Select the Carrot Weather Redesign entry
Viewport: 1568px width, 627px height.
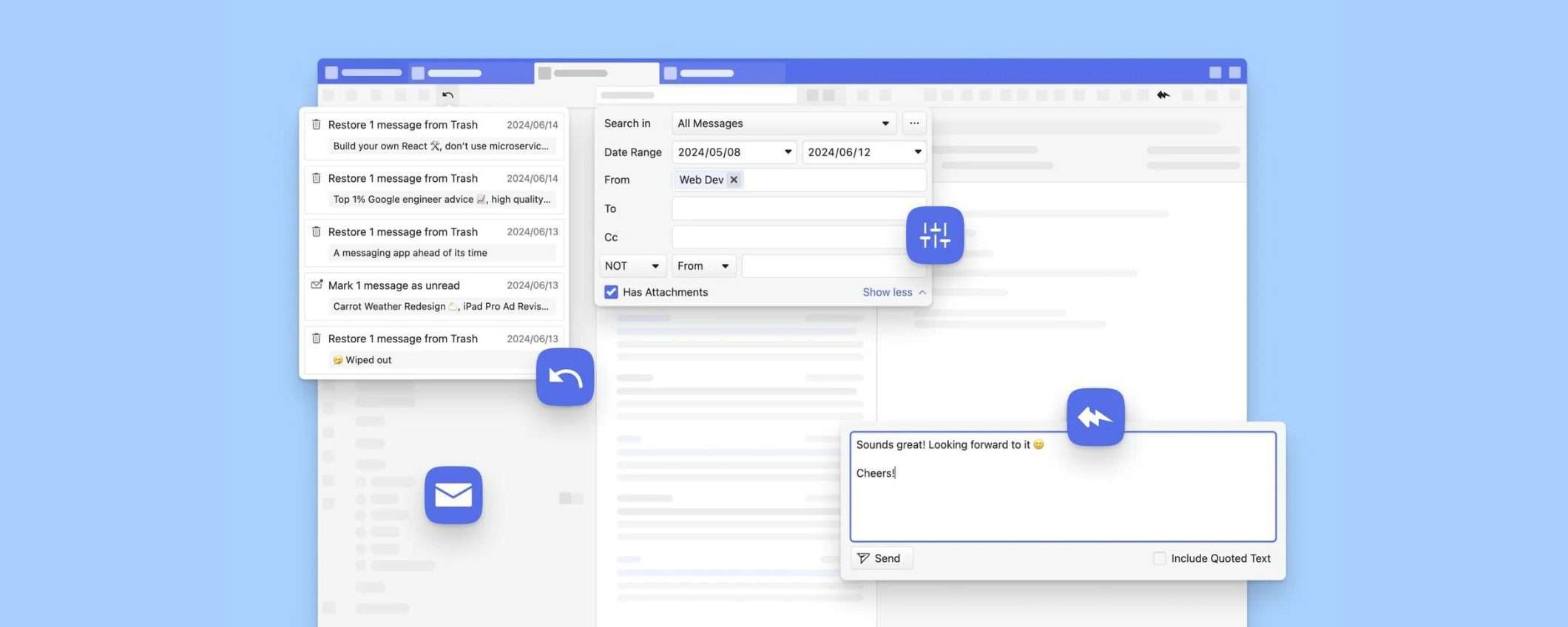434,296
